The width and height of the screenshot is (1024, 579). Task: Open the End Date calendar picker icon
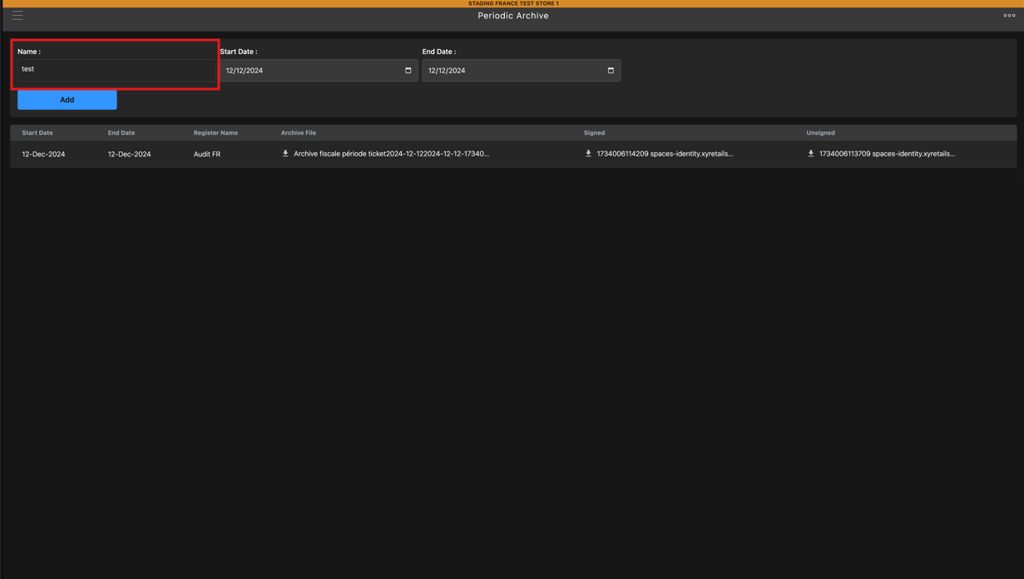611,70
